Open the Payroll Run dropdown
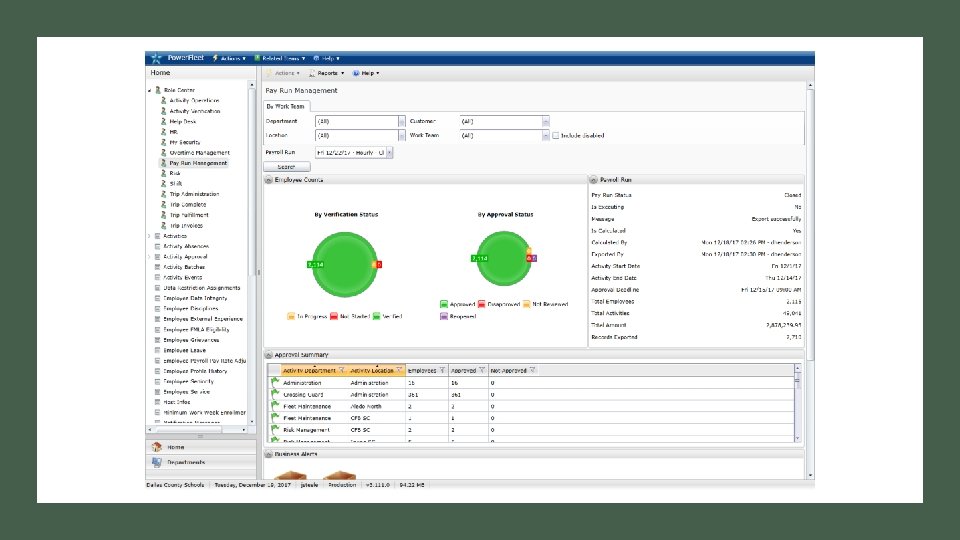The height and width of the screenshot is (540, 960). pos(389,152)
